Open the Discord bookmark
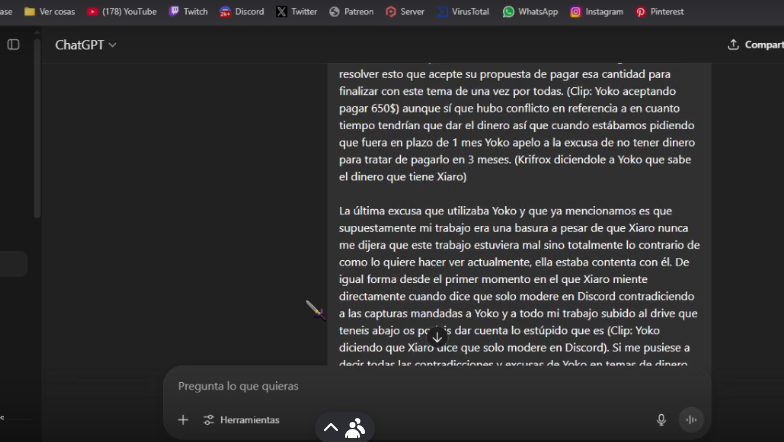 coord(242,12)
